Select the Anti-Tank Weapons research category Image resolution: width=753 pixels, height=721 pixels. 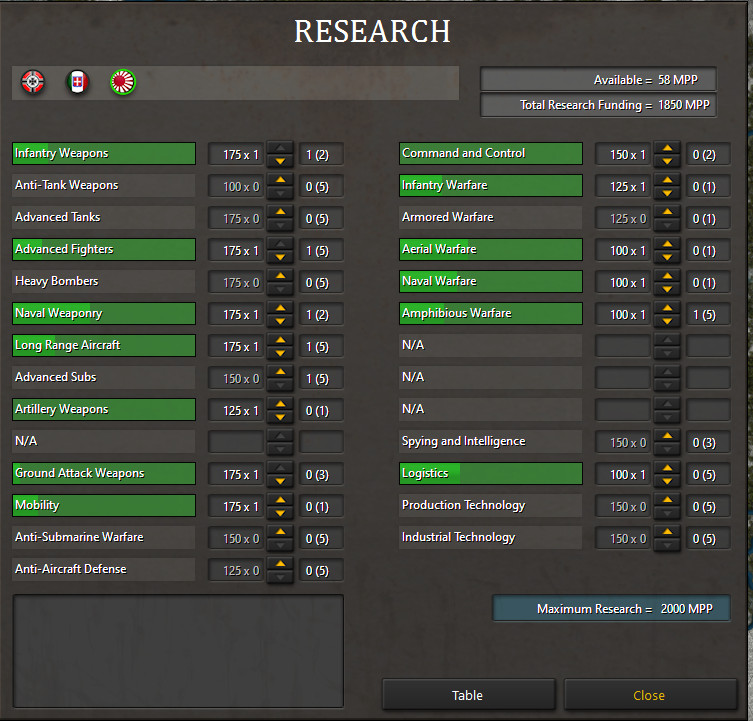click(x=104, y=185)
